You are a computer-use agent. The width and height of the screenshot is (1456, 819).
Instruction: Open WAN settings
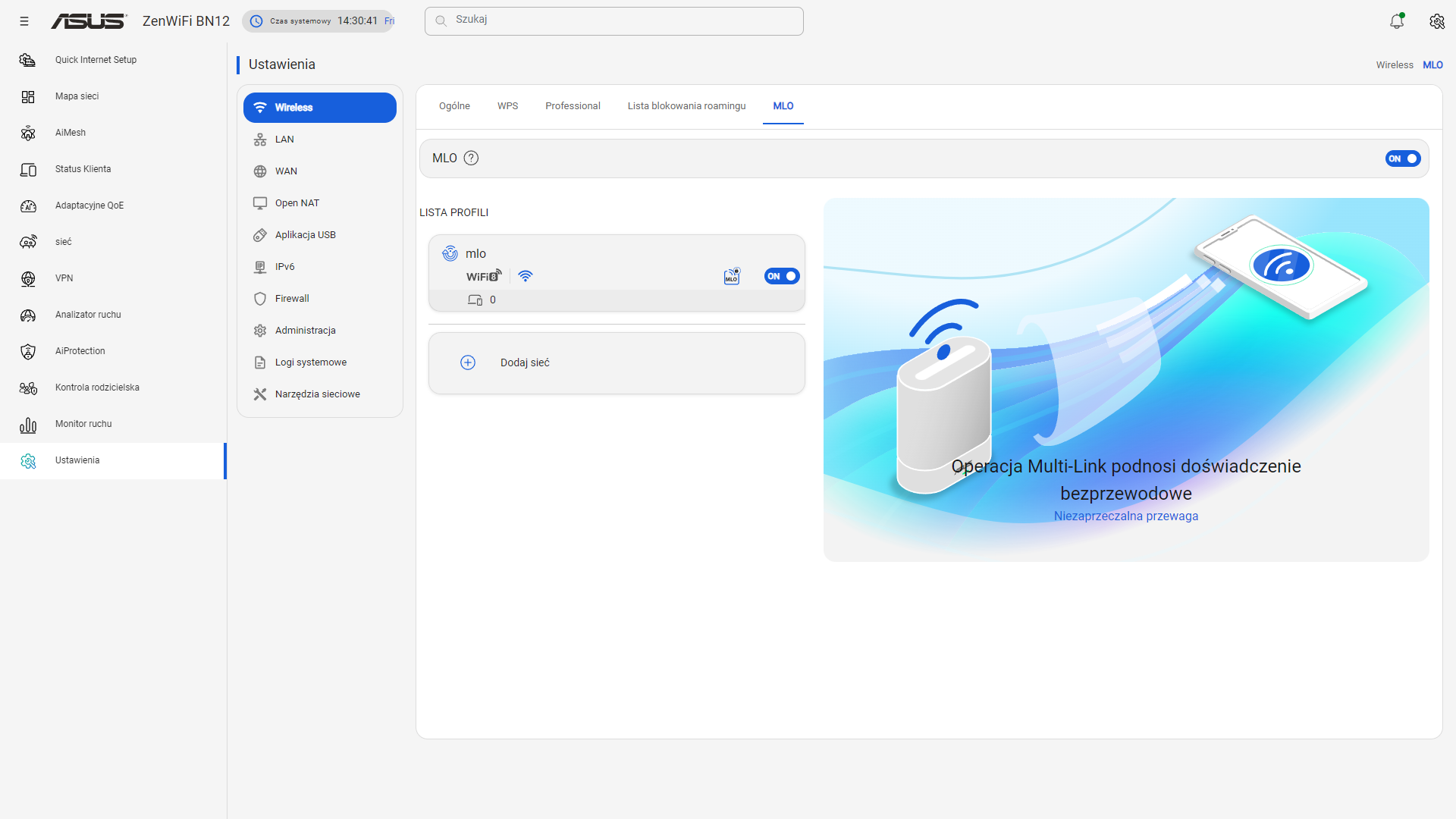[x=320, y=171]
